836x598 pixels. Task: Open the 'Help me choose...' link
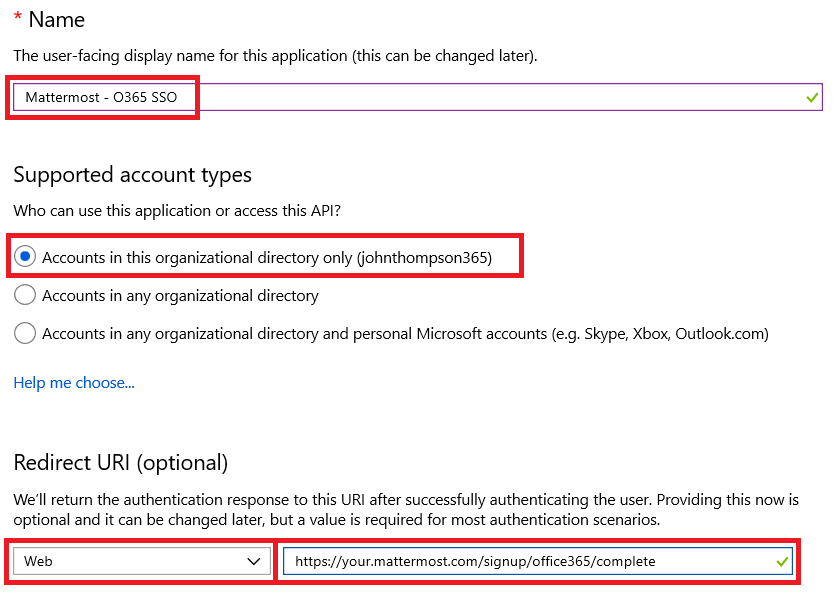pos(73,382)
